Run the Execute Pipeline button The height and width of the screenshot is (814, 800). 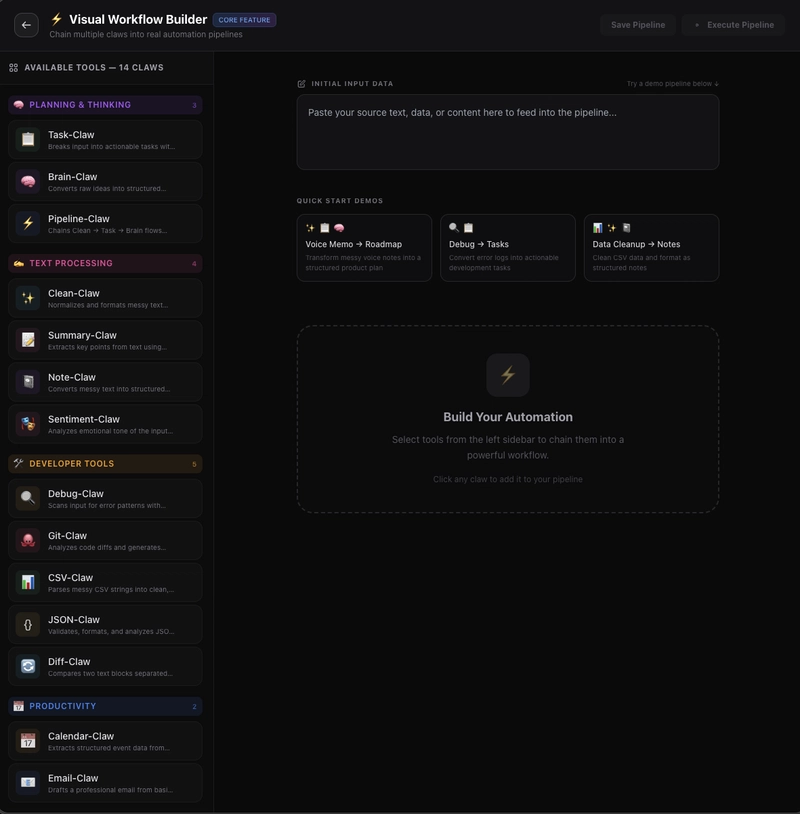pyautogui.click(x=734, y=25)
